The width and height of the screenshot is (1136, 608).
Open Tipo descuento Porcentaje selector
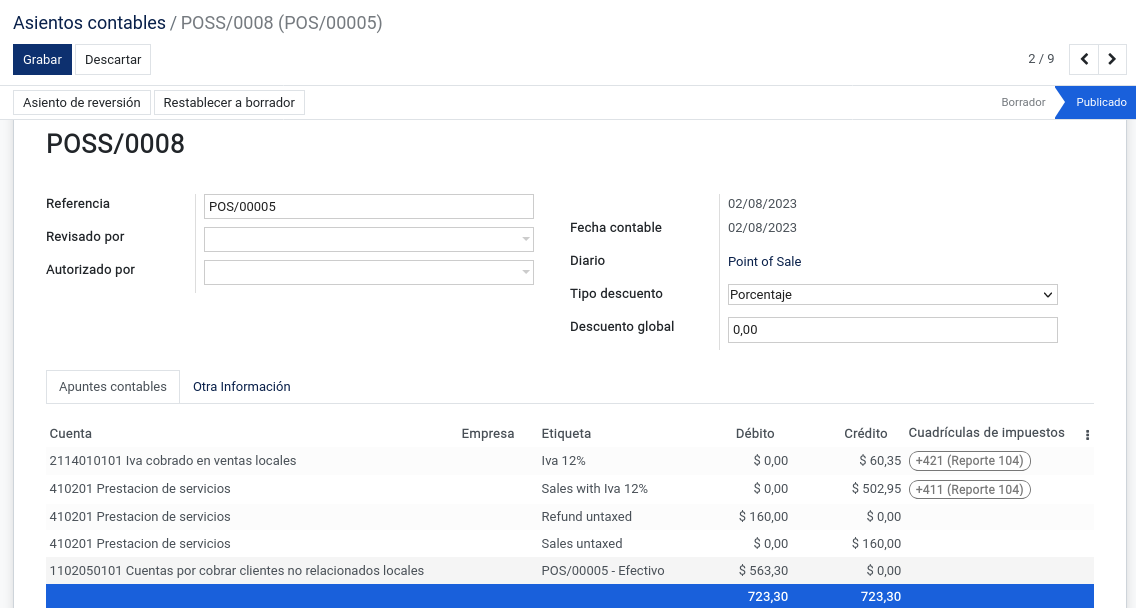[x=893, y=294]
